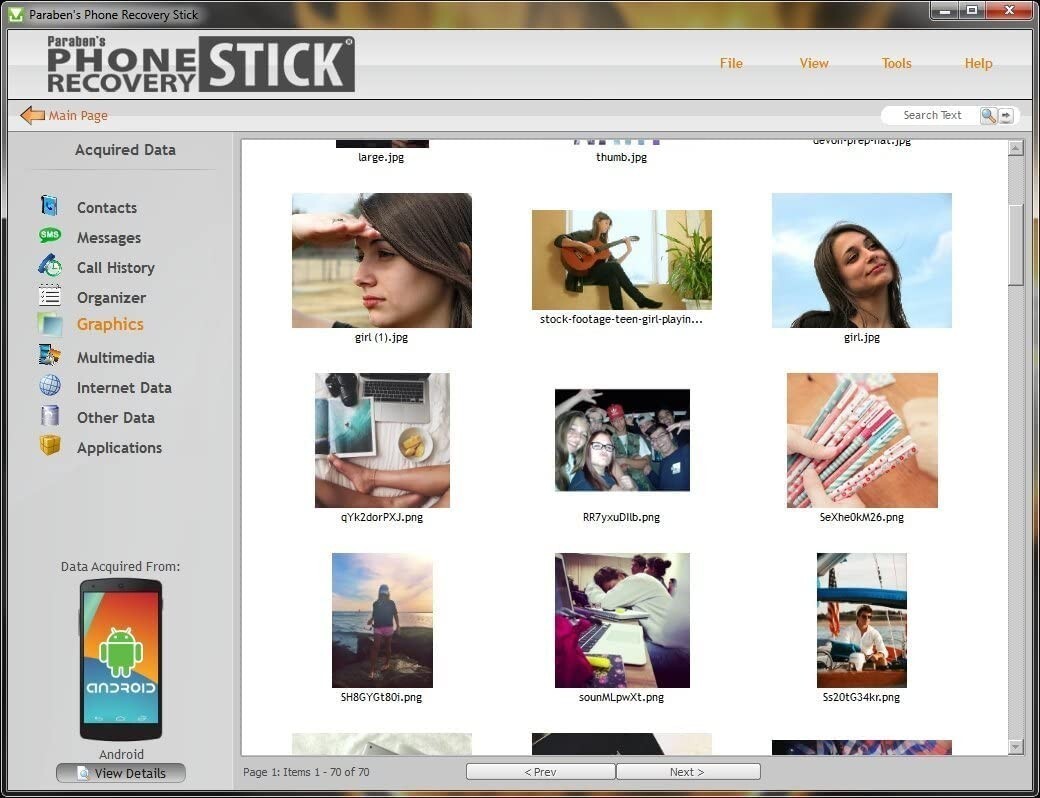Screen dimensions: 1040x798
Task: Click the search magnifier icon
Action: click(x=988, y=115)
